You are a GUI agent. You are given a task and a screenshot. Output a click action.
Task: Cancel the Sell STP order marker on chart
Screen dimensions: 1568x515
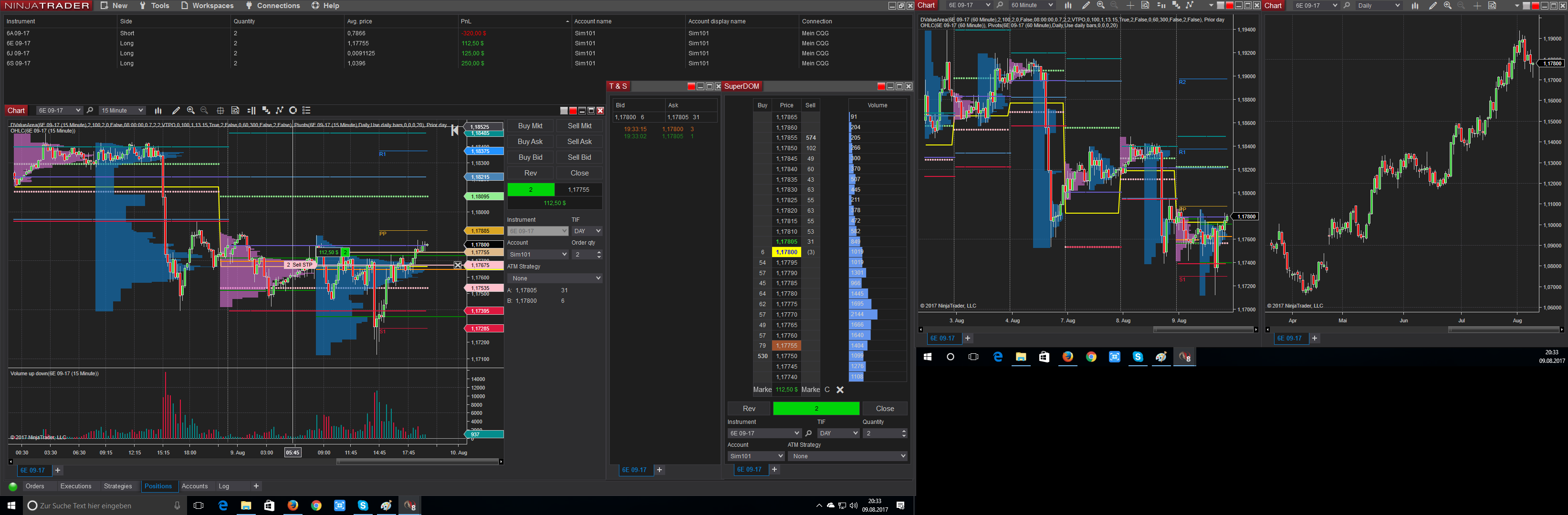click(x=458, y=265)
